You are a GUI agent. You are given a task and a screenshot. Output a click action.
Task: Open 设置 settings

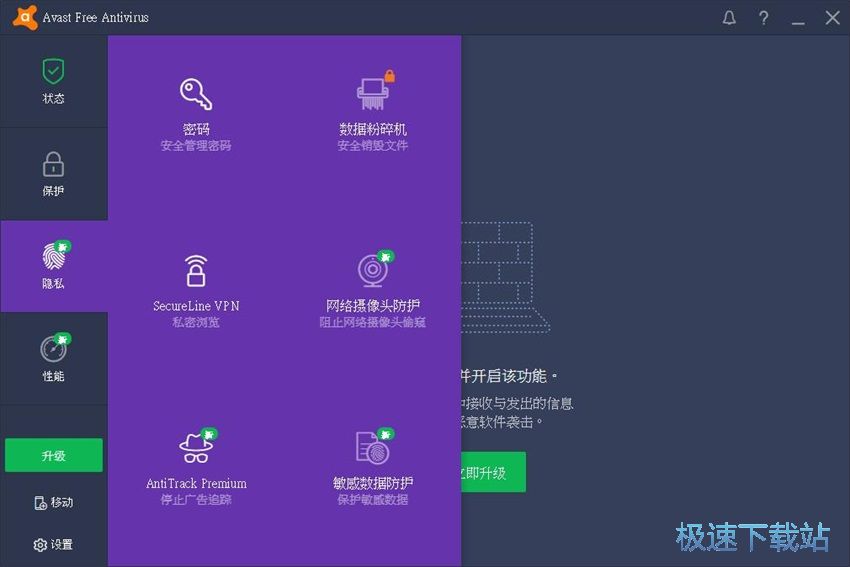54,544
